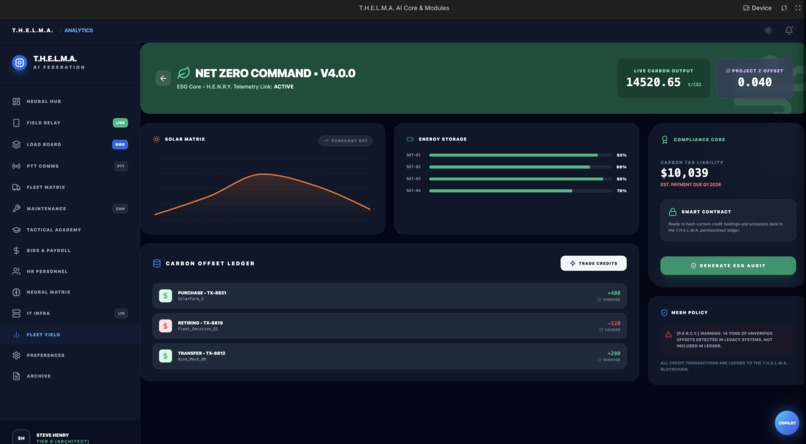Image resolution: width=806 pixels, height=444 pixels.
Task: Open the Tactical Academy graduation cap icon
Action: pos(16,230)
